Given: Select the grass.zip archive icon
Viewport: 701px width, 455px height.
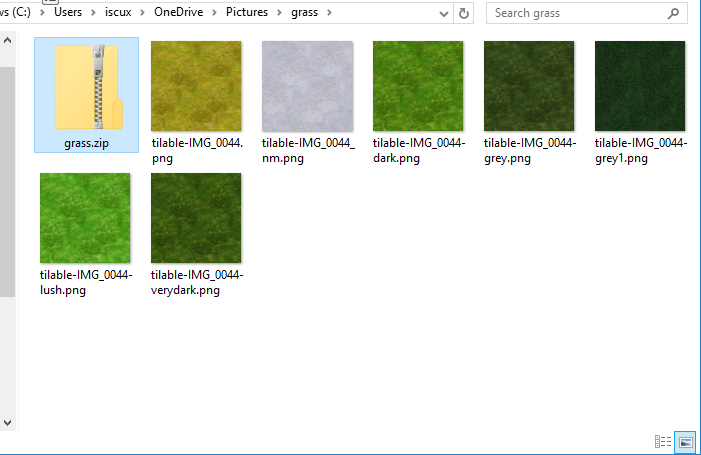Looking at the screenshot, I should pyautogui.click(x=89, y=87).
